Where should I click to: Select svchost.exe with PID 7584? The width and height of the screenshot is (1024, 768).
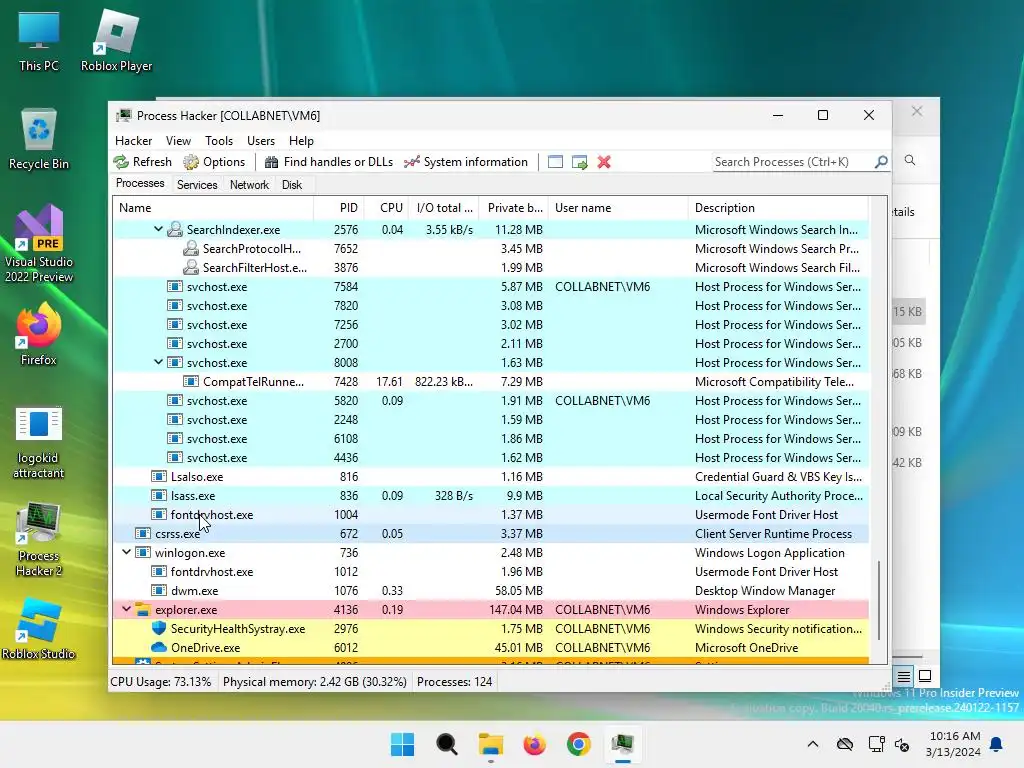[491, 287]
